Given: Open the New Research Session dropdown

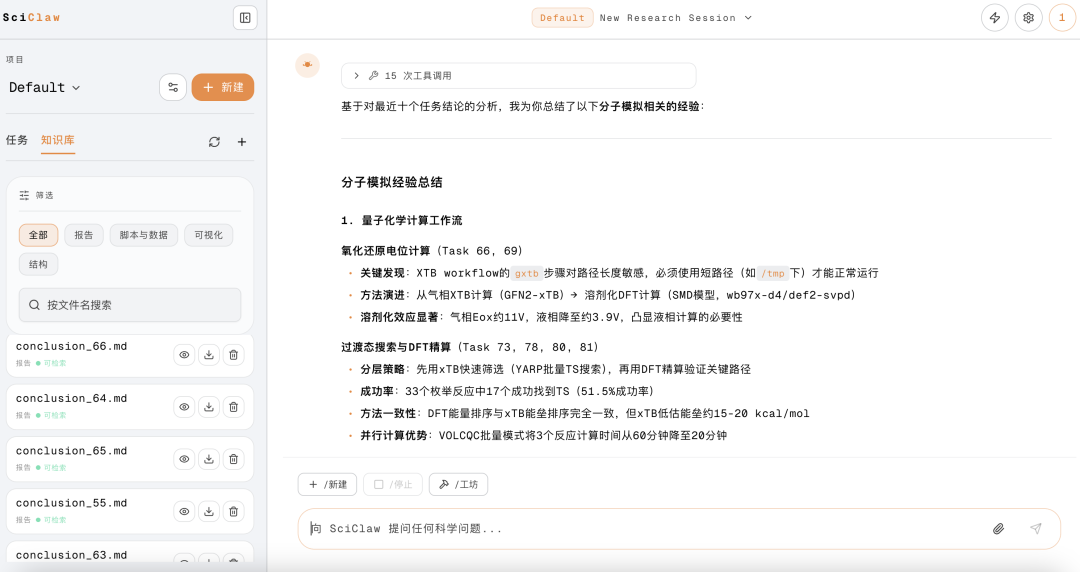Looking at the screenshot, I should (x=675, y=18).
